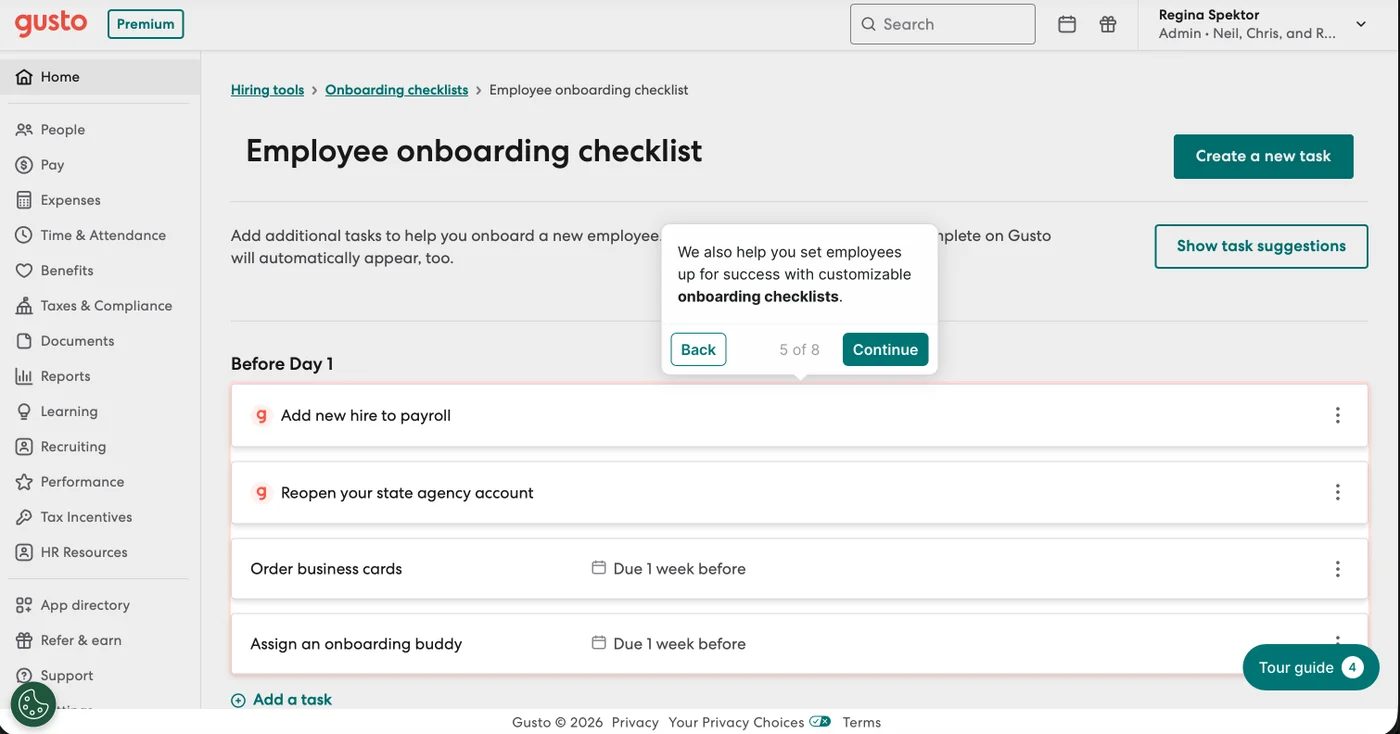The width and height of the screenshot is (1400, 734).
Task: Click the Create a new task button
Action: coord(1263,156)
